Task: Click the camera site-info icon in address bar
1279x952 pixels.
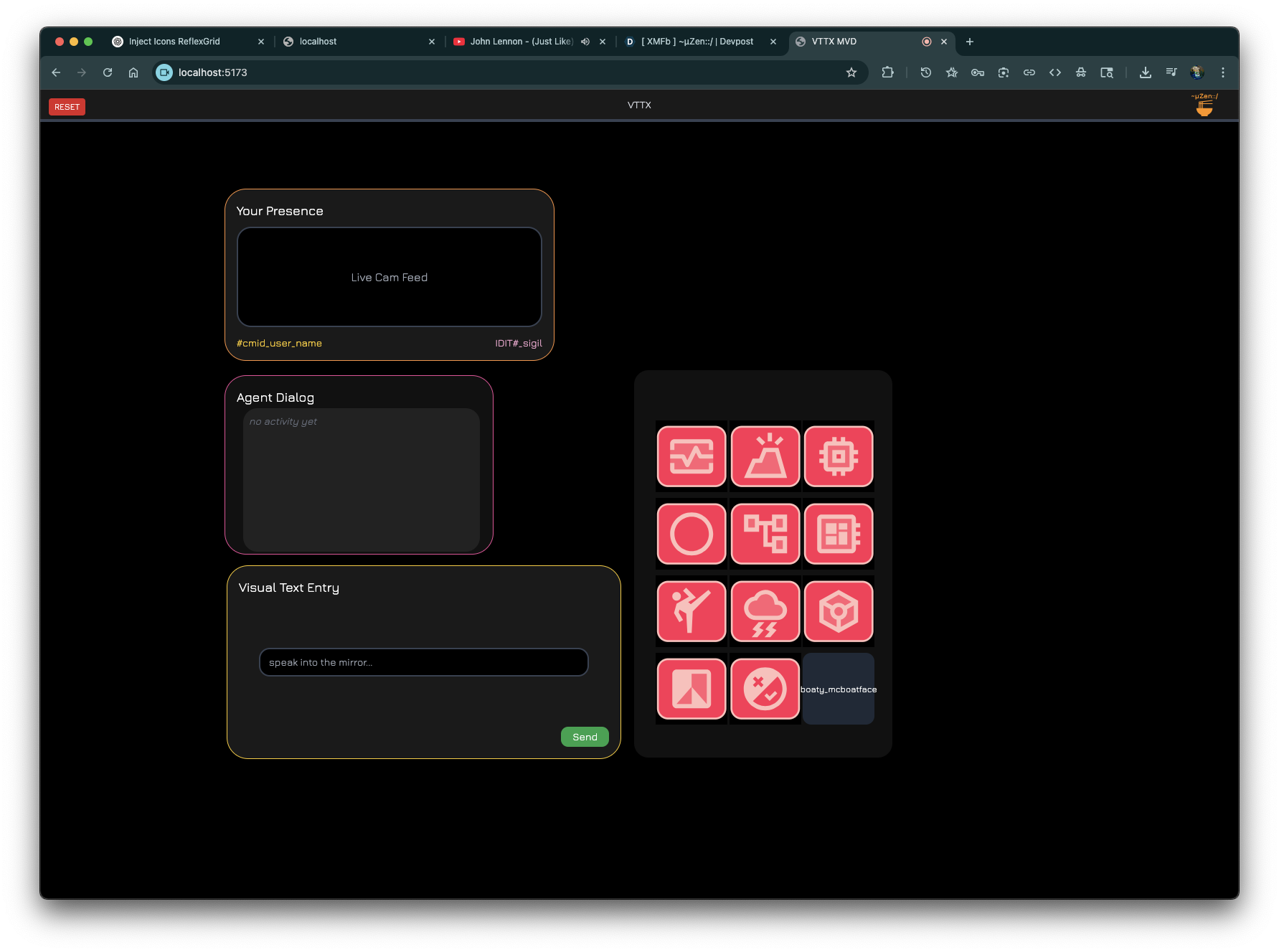Action: pyautogui.click(x=164, y=72)
